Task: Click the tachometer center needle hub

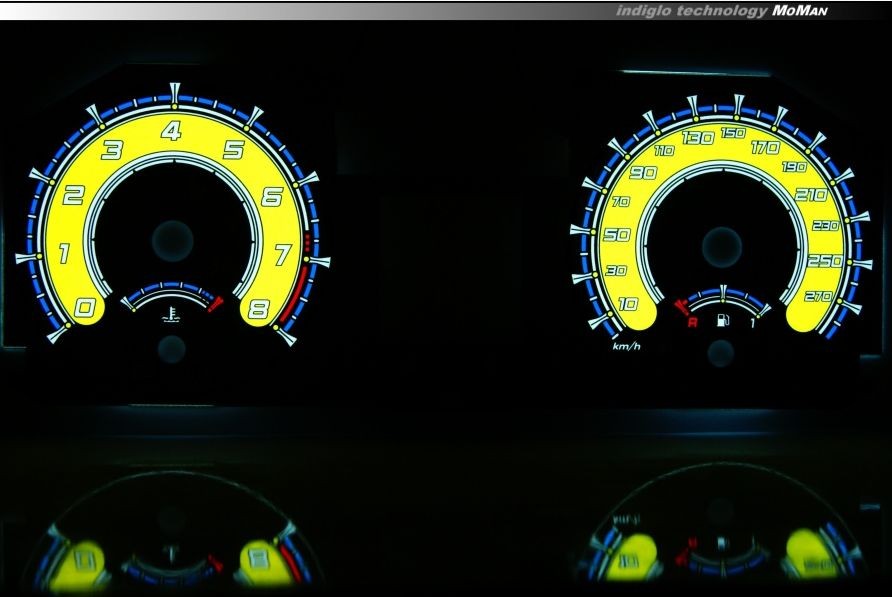Action: pyautogui.click(x=172, y=240)
